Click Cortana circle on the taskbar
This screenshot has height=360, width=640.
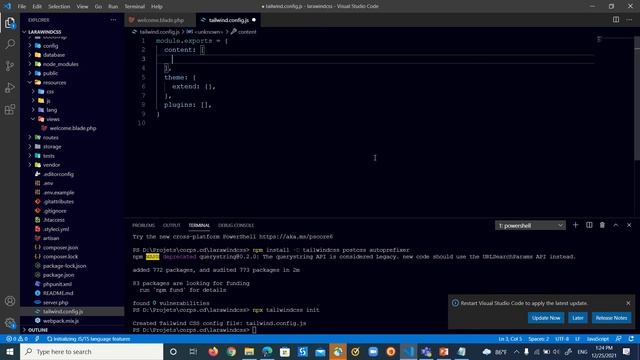pyautogui.click(x=173, y=351)
